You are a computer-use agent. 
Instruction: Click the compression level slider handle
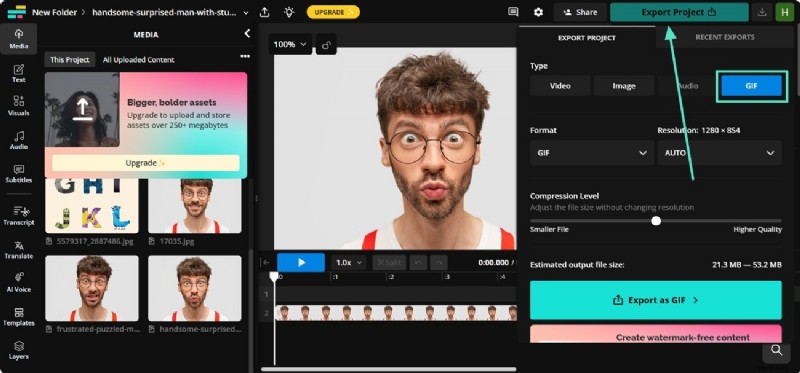click(x=656, y=220)
